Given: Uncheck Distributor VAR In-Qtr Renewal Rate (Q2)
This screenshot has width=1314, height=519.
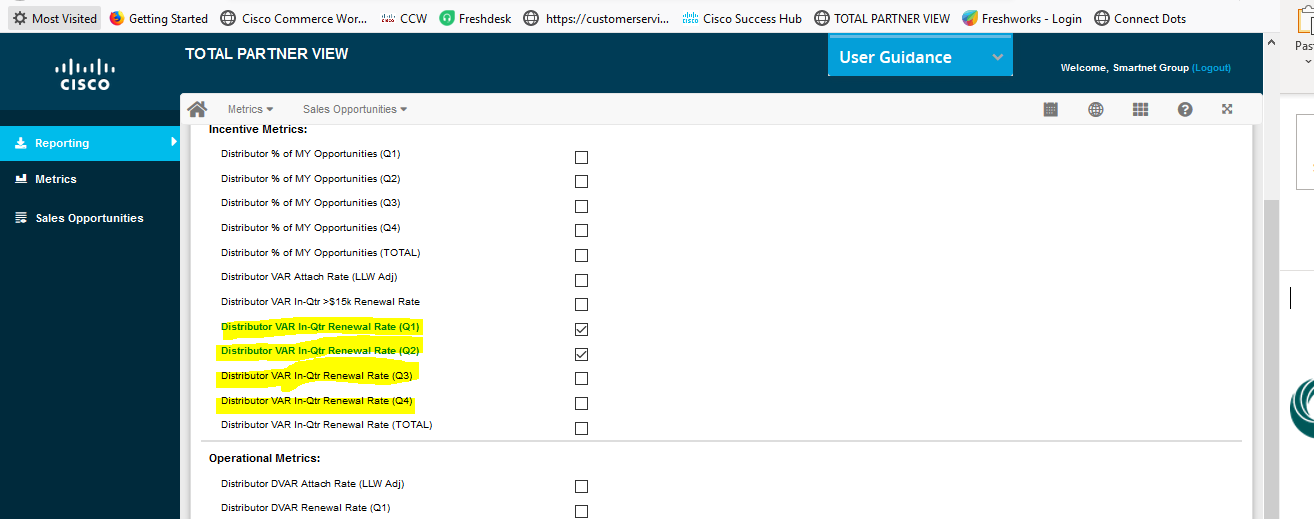Looking at the screenshot, I should click(581, 354).
